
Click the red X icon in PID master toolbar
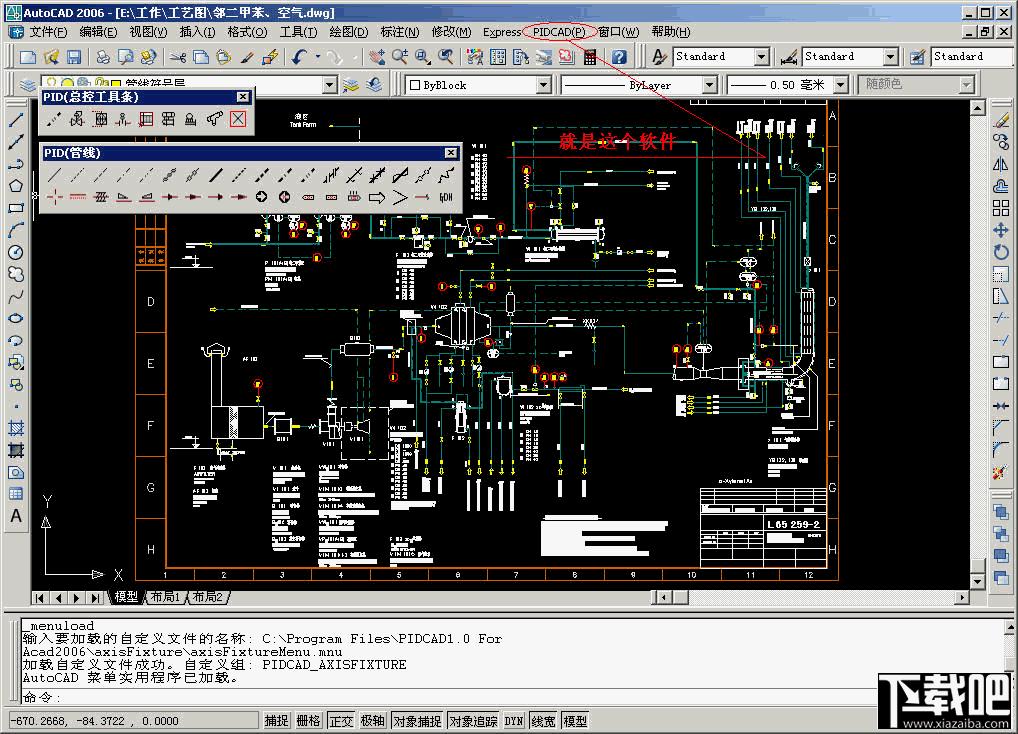point(238,119)
